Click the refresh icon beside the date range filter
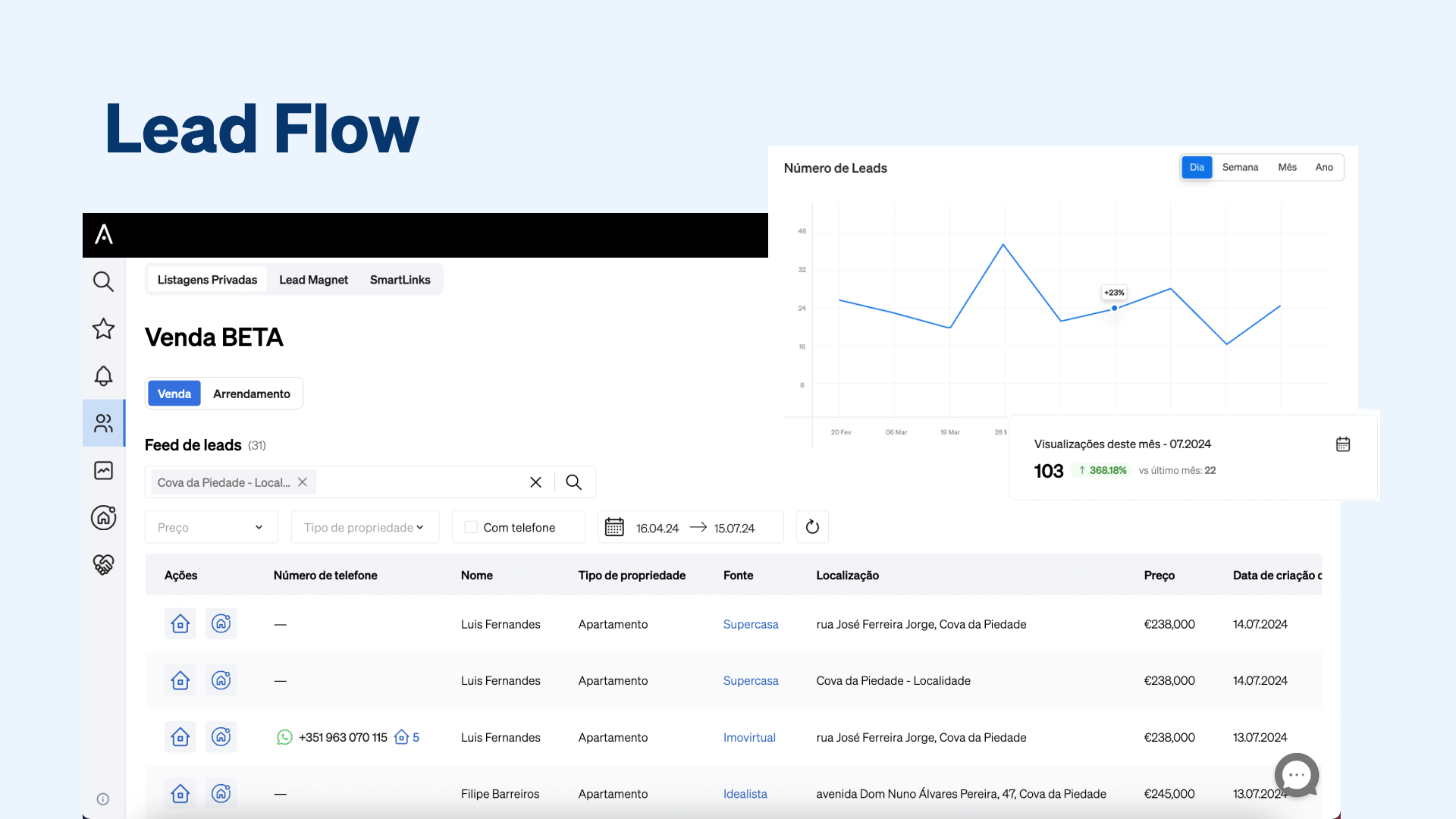This screenshot has height=819, width=1456. point(812,526)
